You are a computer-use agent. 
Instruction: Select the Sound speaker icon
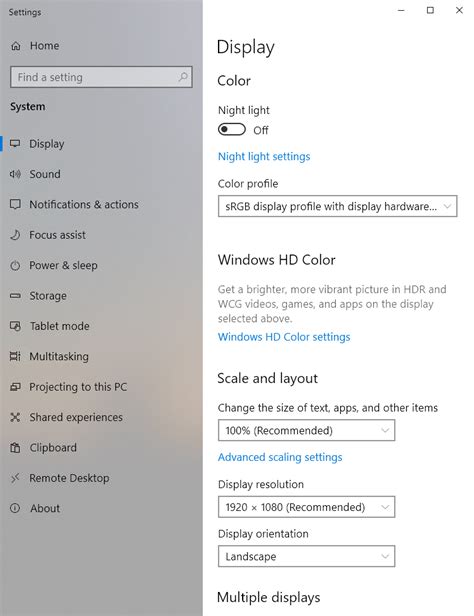(15, 174)
